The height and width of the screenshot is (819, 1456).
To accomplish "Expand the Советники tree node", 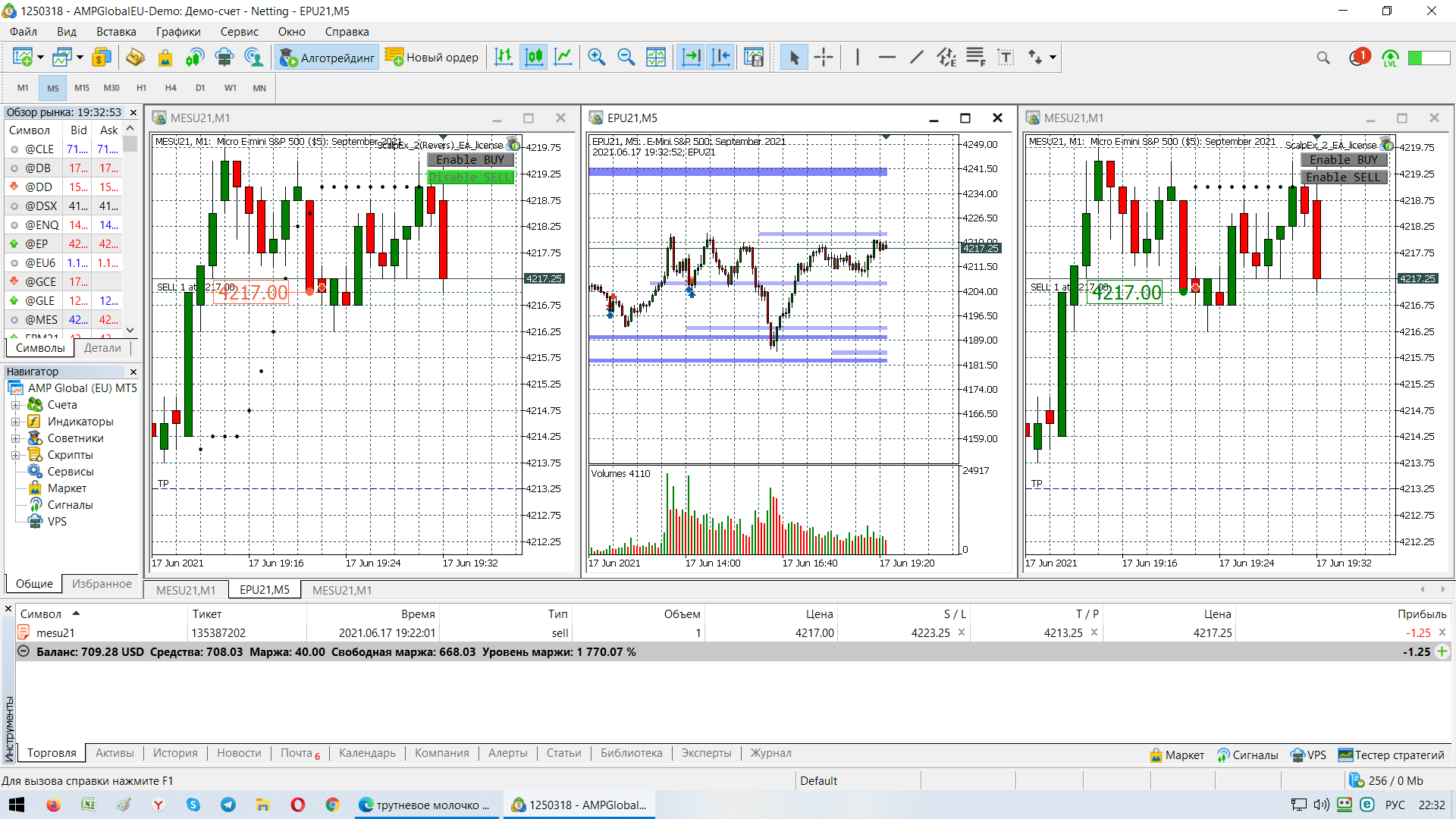I will click(x=15, y=438).
